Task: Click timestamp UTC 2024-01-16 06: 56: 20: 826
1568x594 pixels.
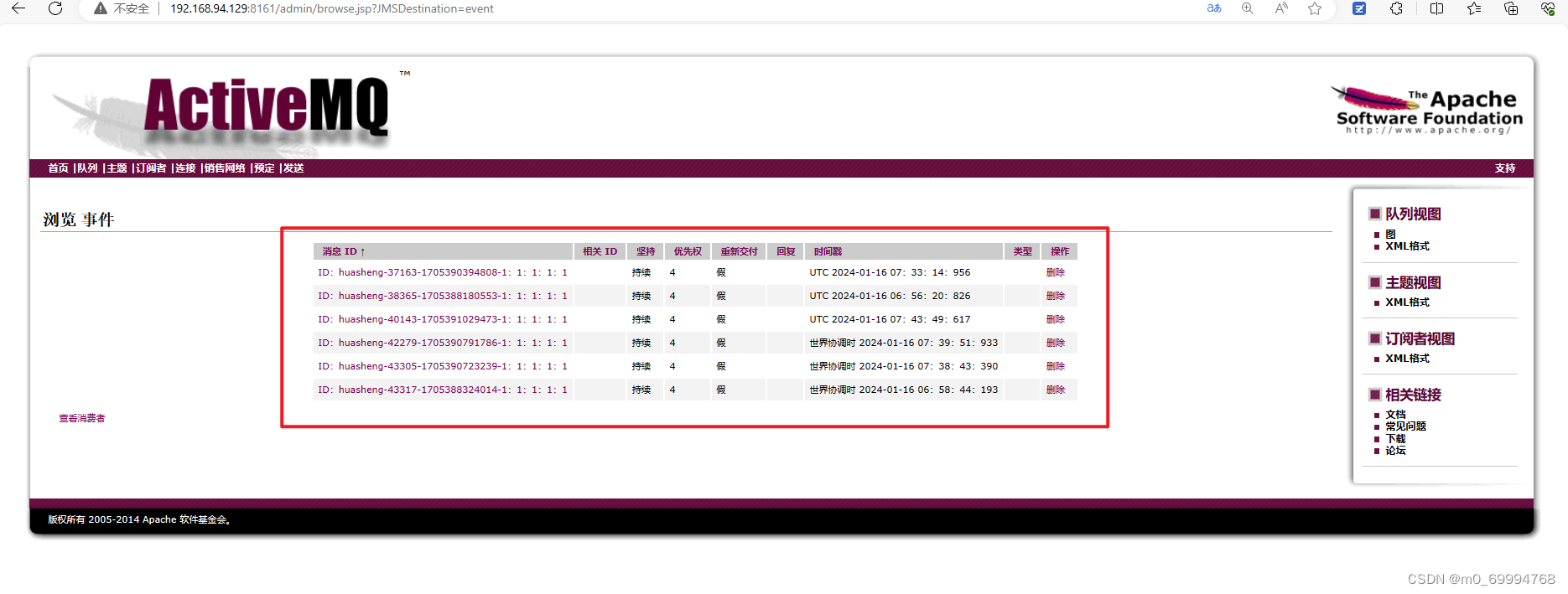Action: (890, 296)
